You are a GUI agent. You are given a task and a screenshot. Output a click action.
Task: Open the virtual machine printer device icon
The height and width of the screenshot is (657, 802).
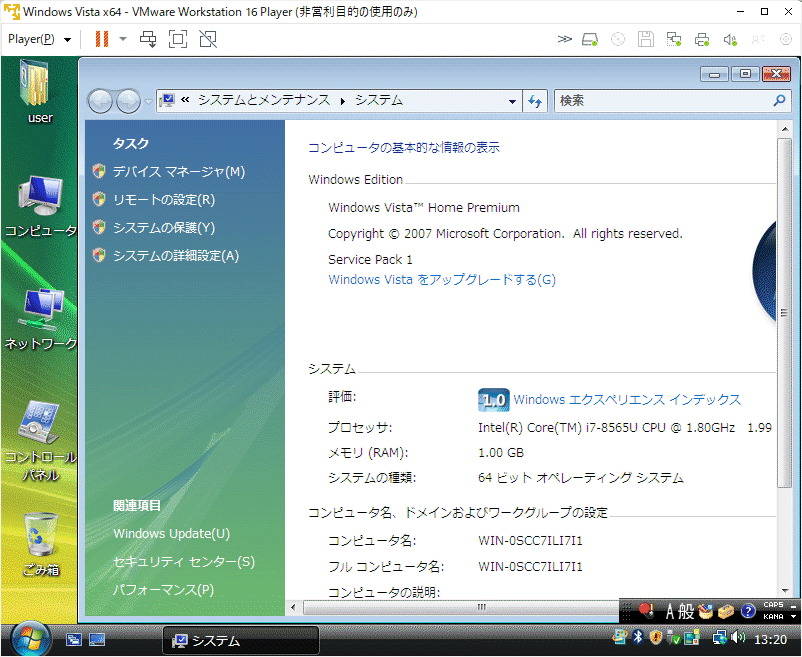703,39
